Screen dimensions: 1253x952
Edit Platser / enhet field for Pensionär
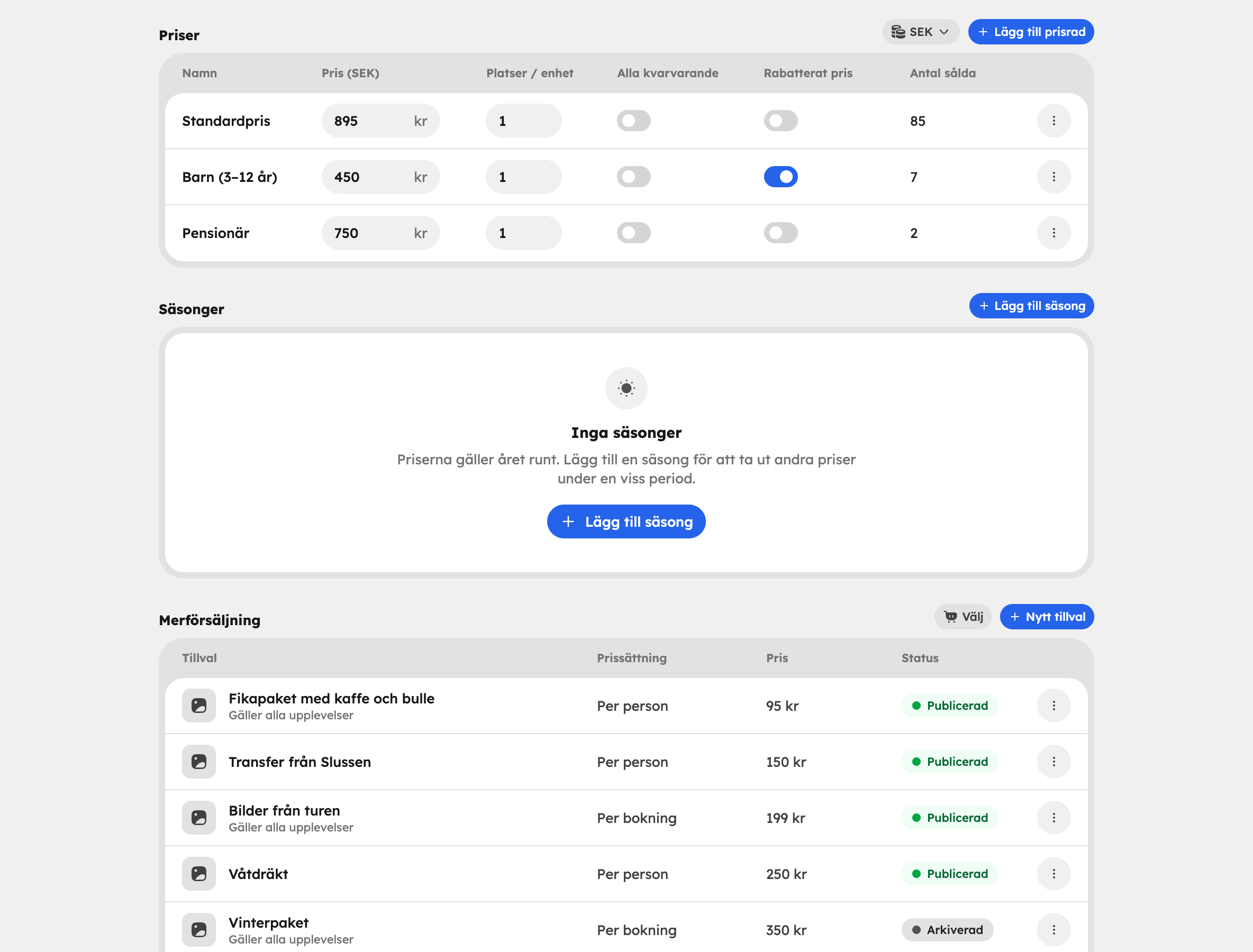523,233
